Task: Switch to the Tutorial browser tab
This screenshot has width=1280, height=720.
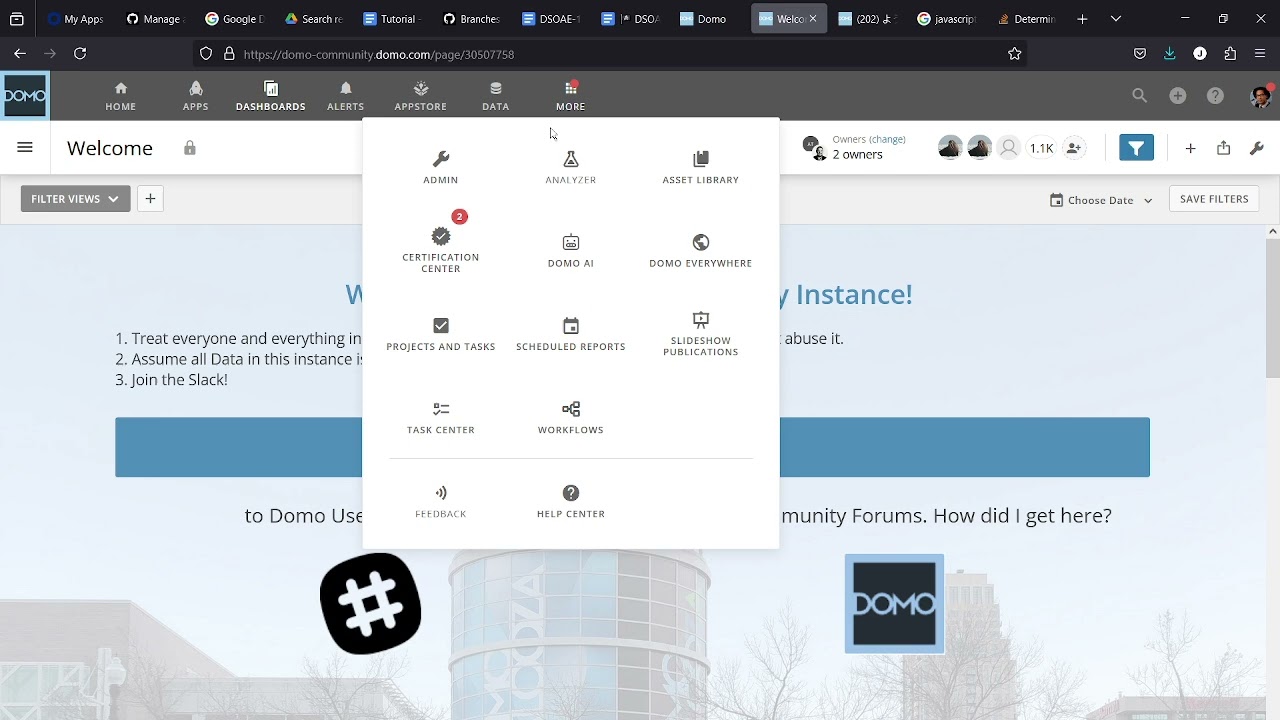Action: (x=393, y=19)
